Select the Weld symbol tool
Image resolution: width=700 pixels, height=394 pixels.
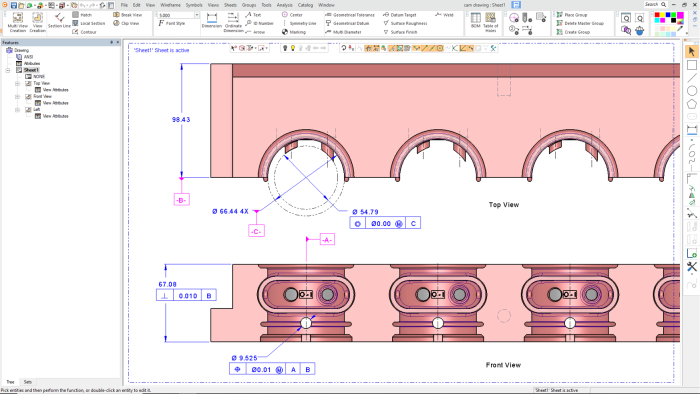444,15
